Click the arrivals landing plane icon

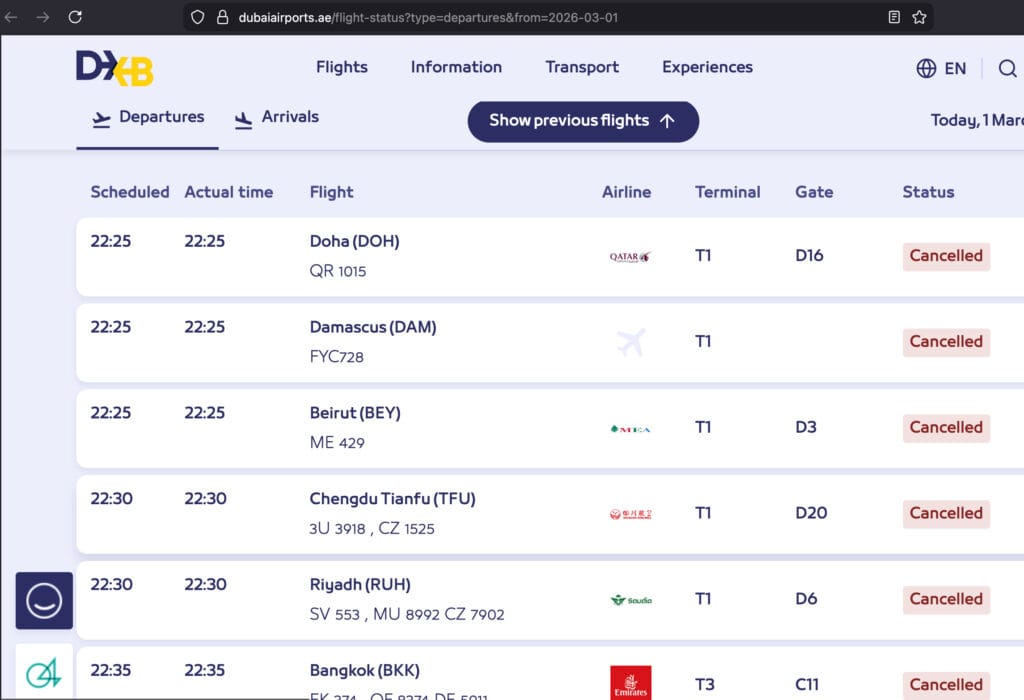243,118
